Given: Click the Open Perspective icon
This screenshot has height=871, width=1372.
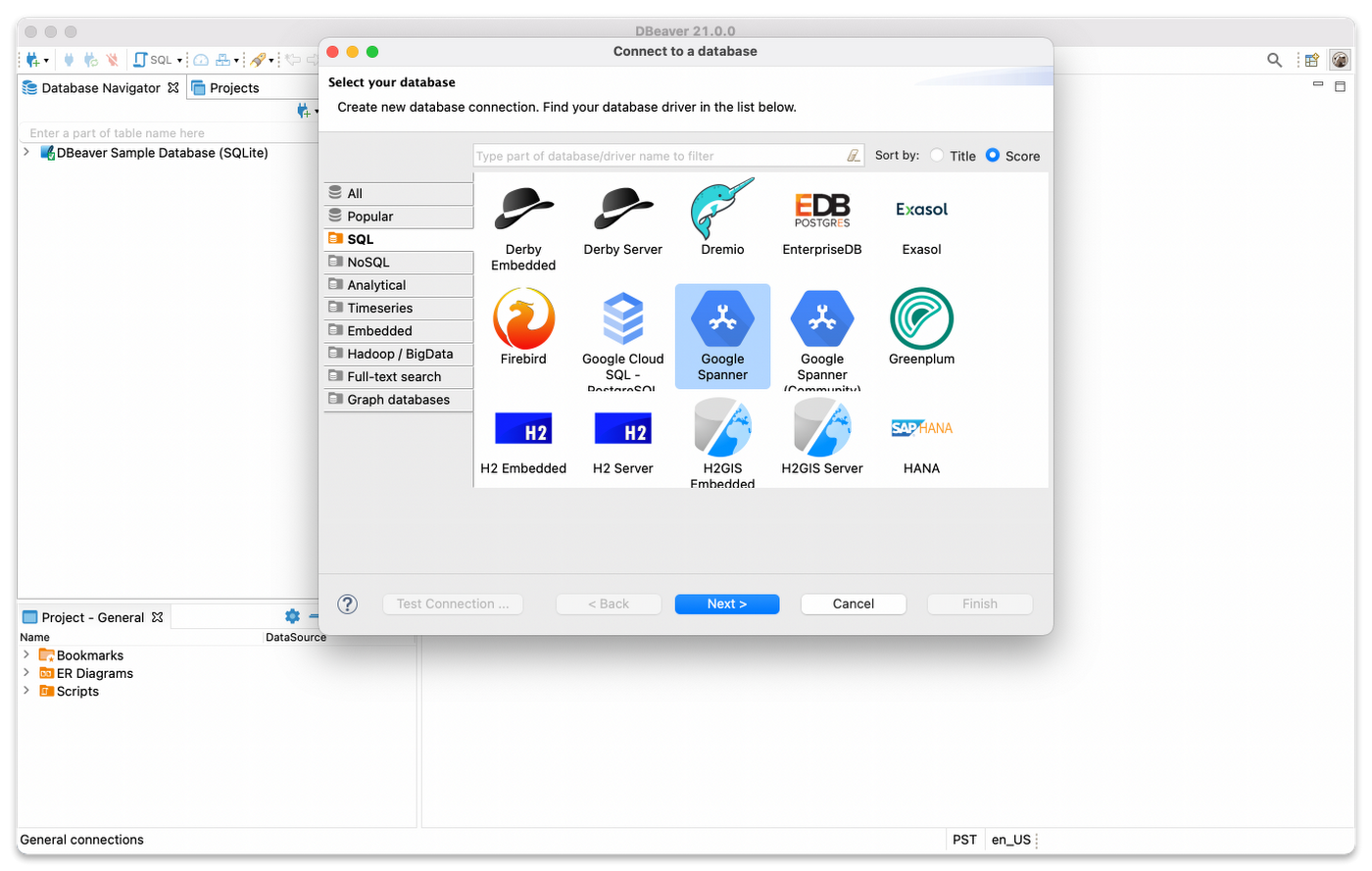Looking at the screenshot, I should point(1311,60).
